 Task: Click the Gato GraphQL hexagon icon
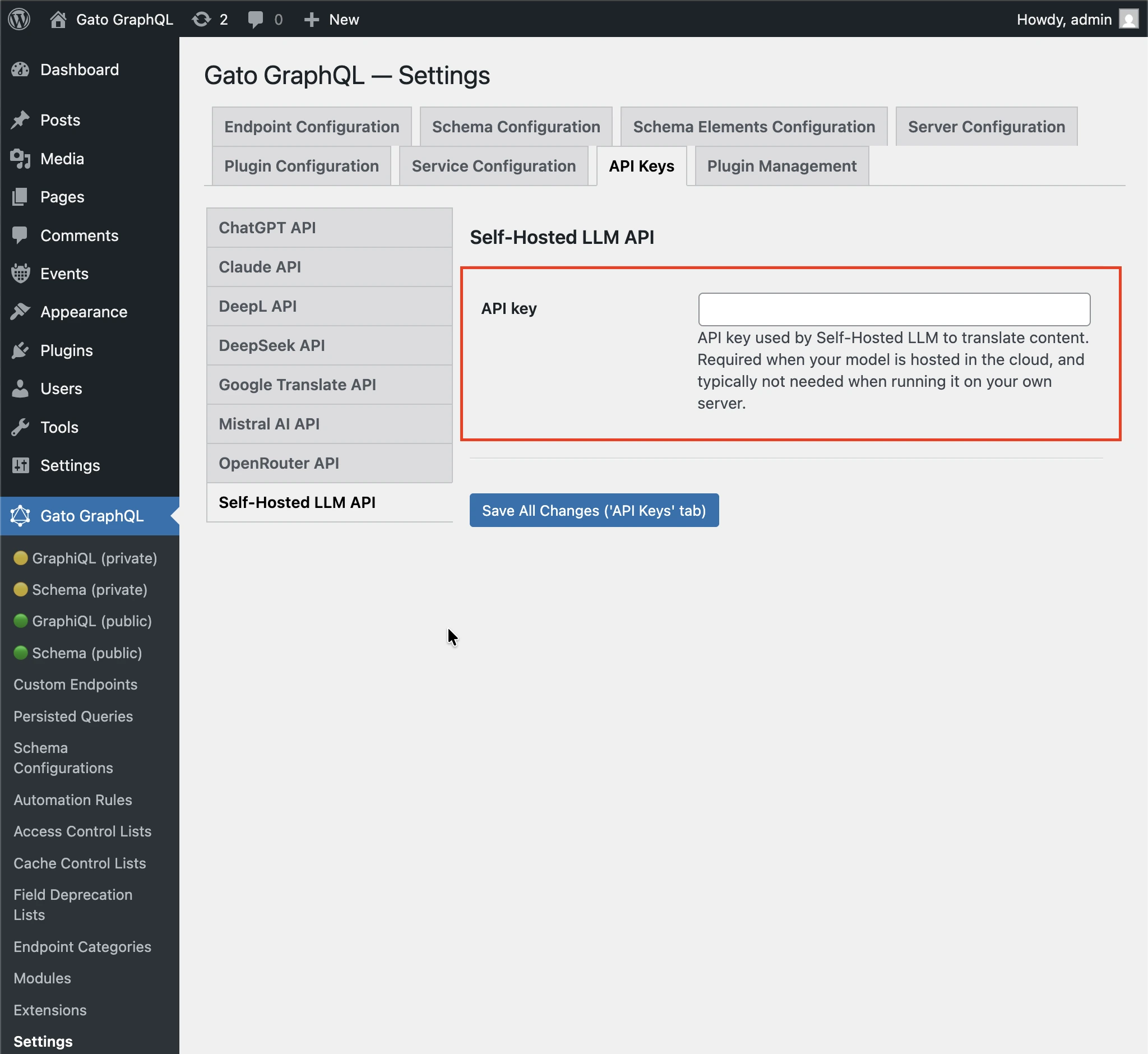[21, 516]
